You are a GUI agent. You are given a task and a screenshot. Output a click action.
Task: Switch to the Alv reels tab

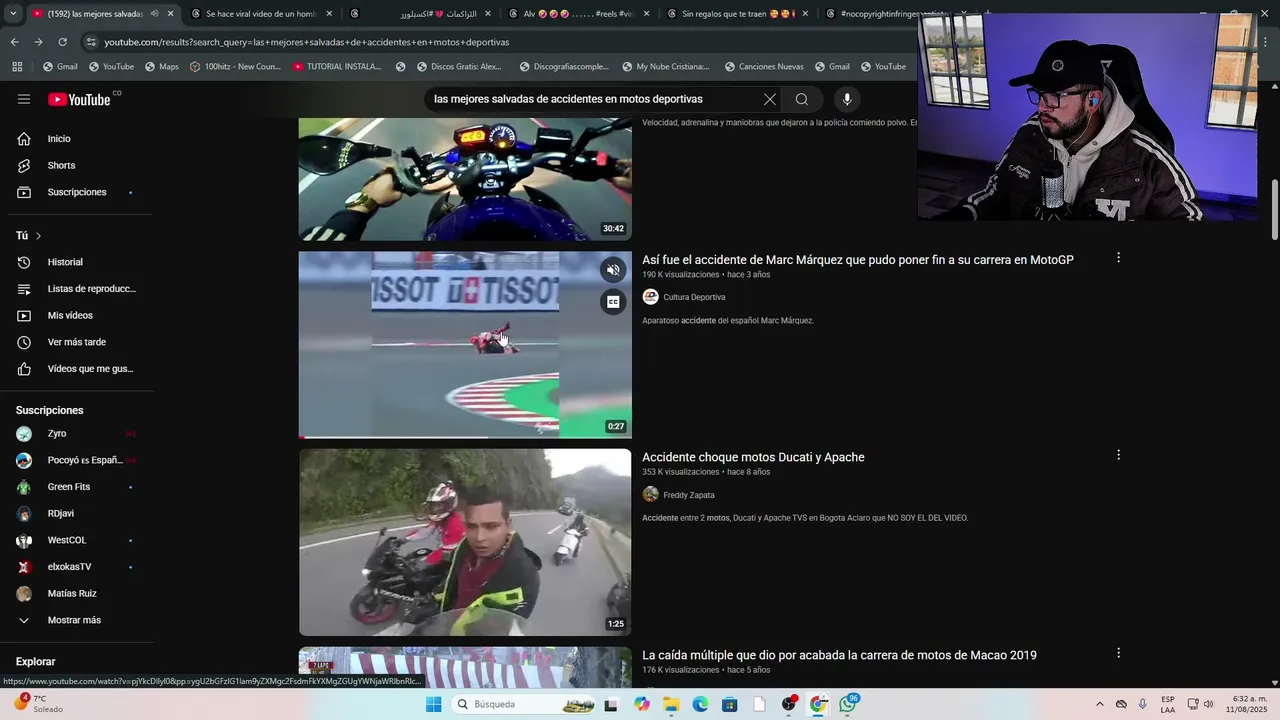pos(580,14)
